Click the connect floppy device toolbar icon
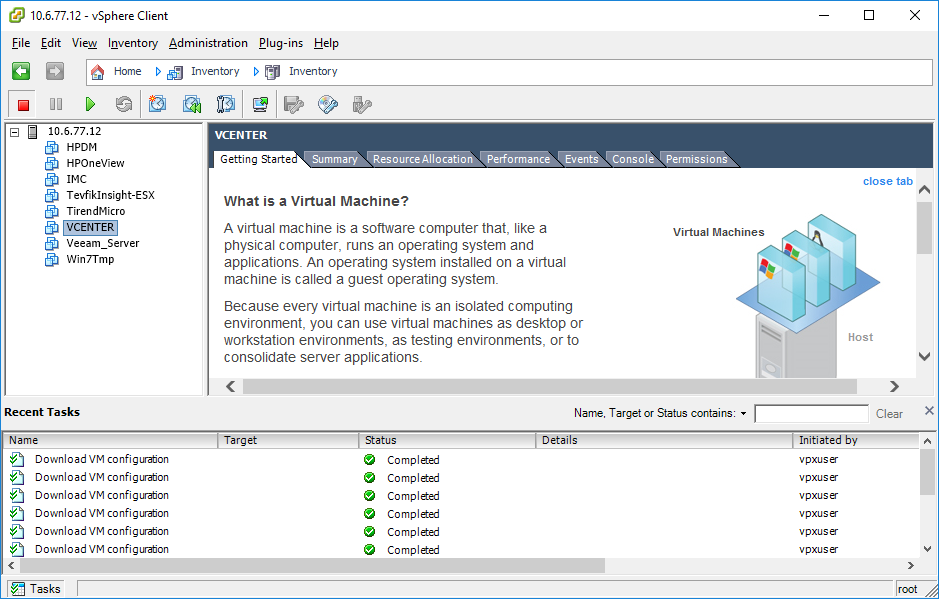 coord(294,105)
